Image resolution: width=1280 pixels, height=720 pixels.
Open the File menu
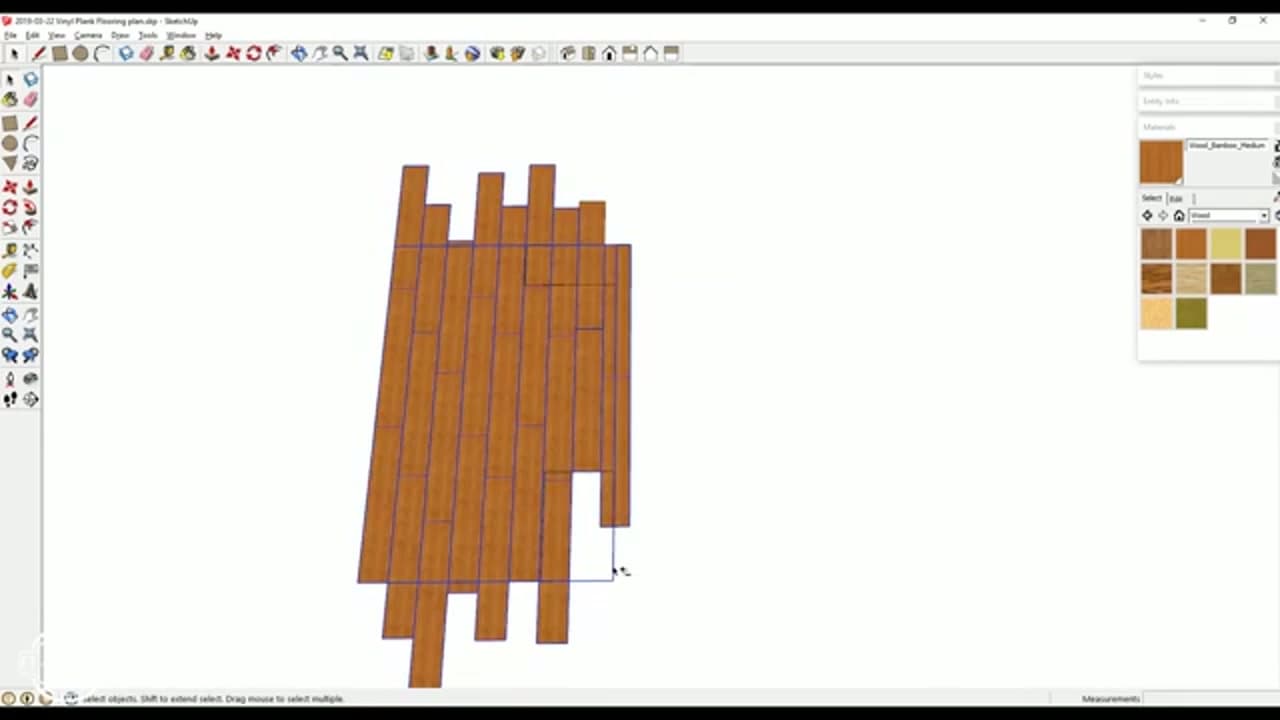10,35
